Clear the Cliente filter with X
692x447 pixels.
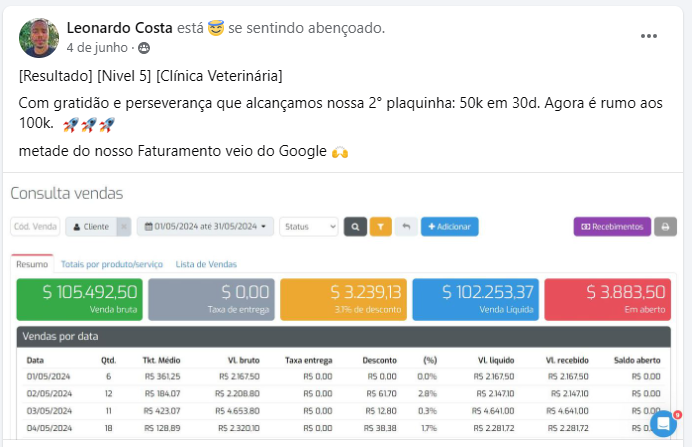[x=124, y=227]
